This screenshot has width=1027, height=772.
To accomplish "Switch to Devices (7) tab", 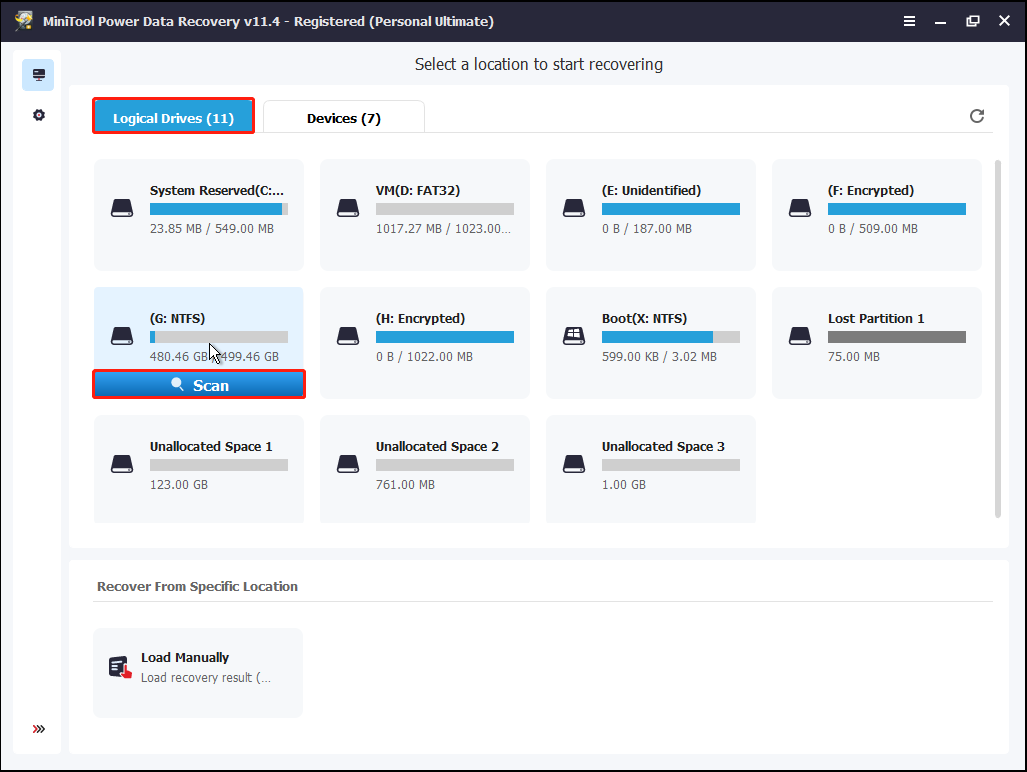I will 344,117.
